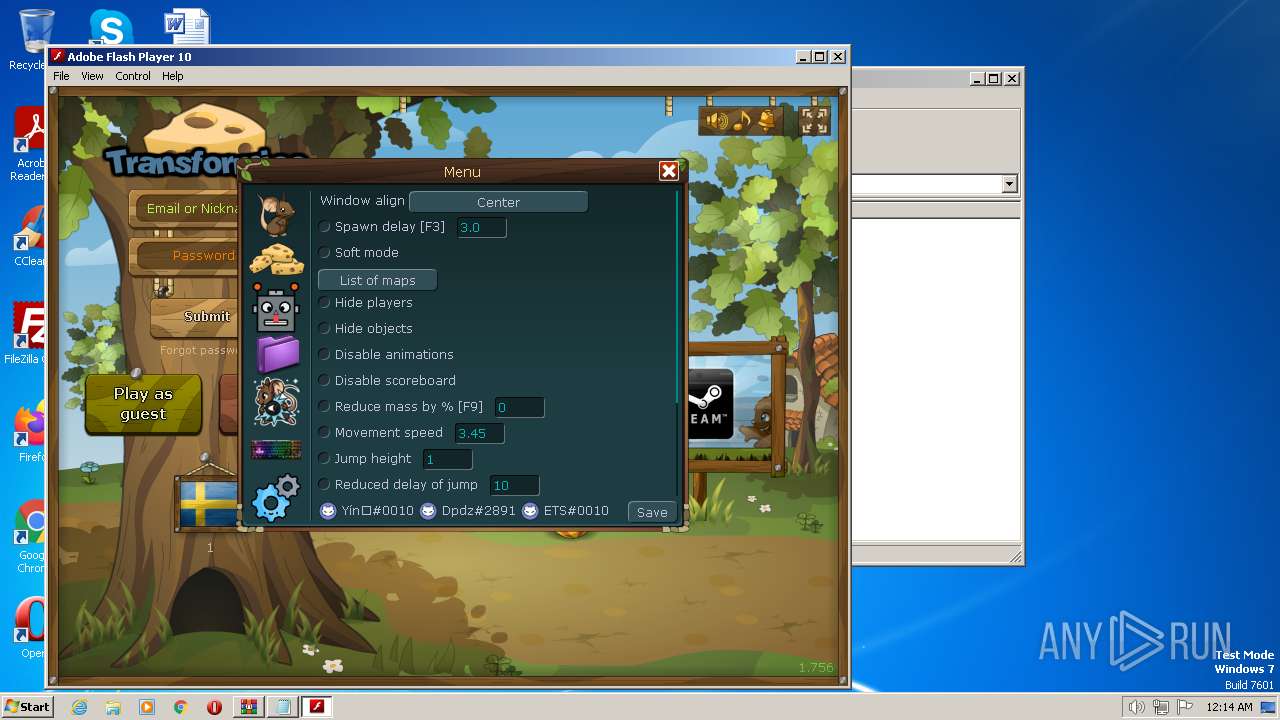This screenshot has width=1280, height=720.
Task: Click the Steam logo sign
Action: (x=710, y=404)
